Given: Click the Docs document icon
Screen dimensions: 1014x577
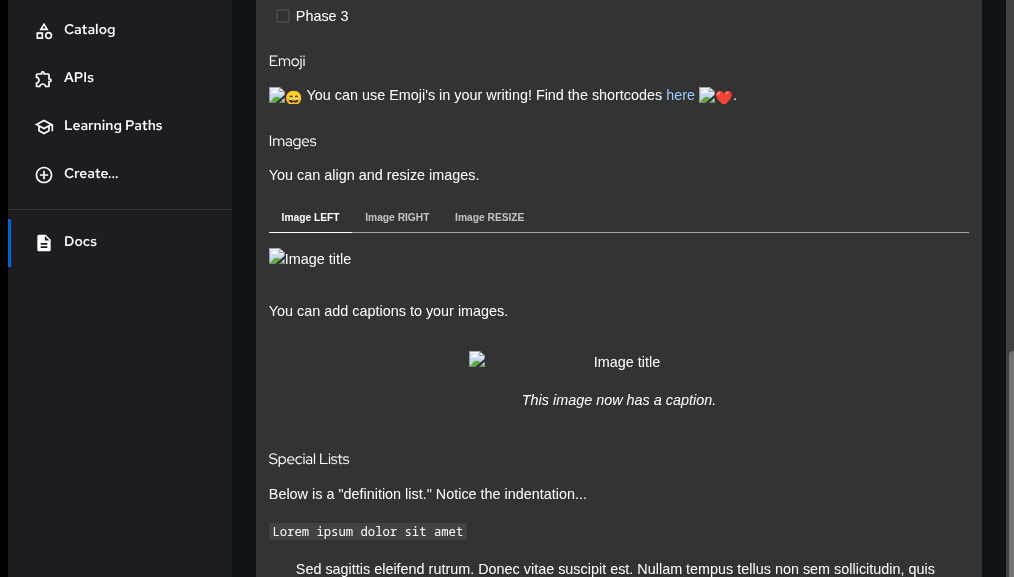Looking at the screenshot, I should [x=44, y=243].
